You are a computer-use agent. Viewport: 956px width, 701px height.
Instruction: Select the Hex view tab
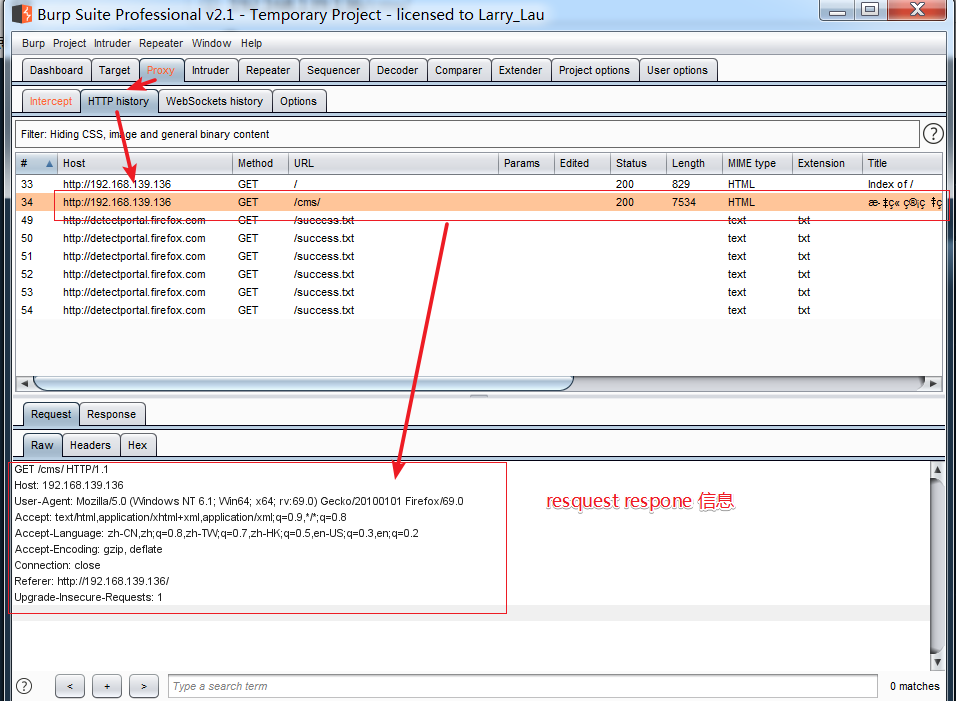click(x=138, y=446)
